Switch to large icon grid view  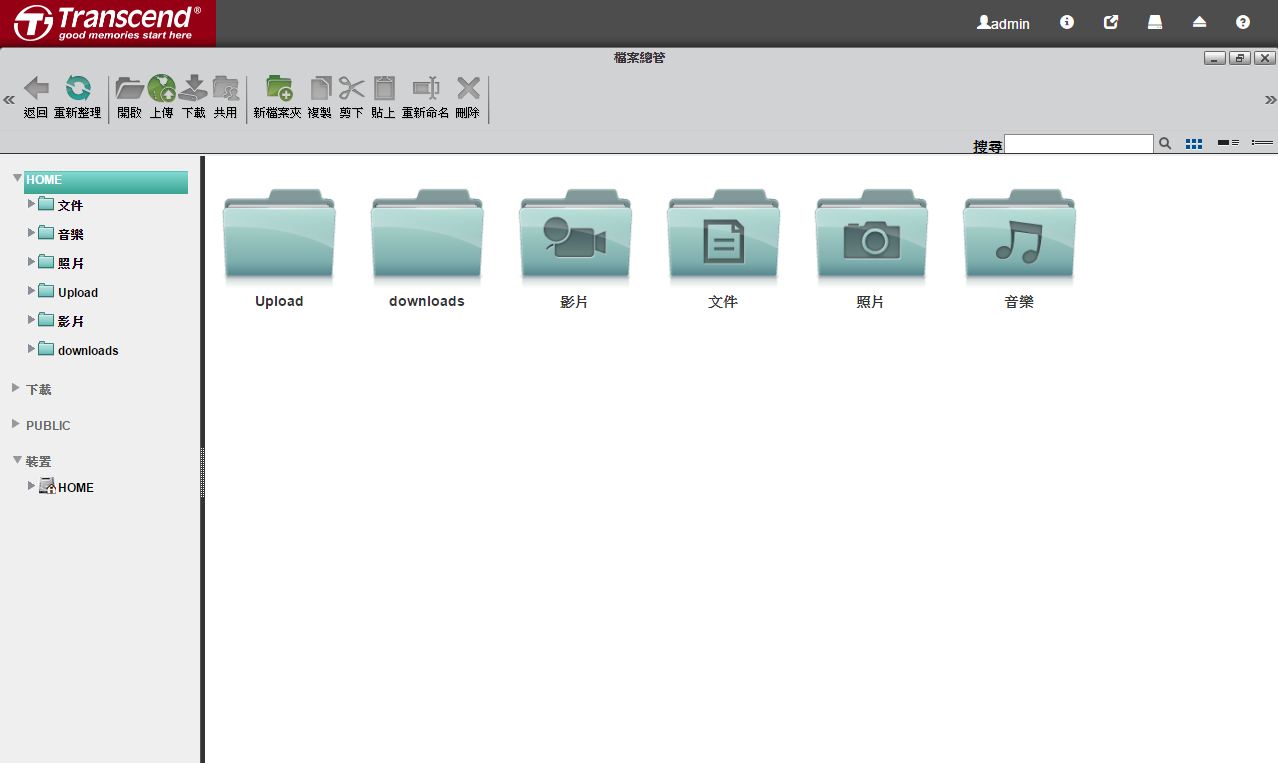1194,144
